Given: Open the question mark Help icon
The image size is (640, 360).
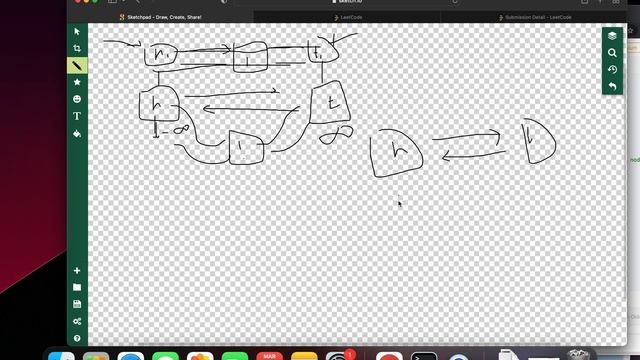Looking at the screenshot, I should 77,338.
